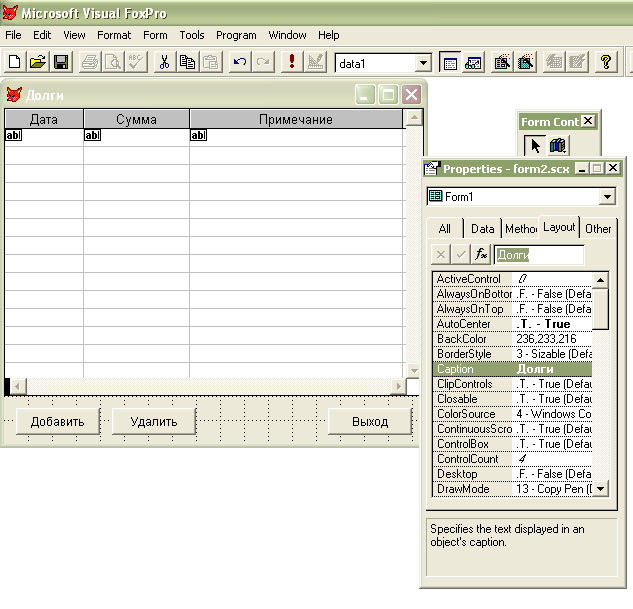Viewport: 633px width, 609px height.
Task: Open the function expression builder (fx) button
Action: pyautogui.click(x=481, y=255)
